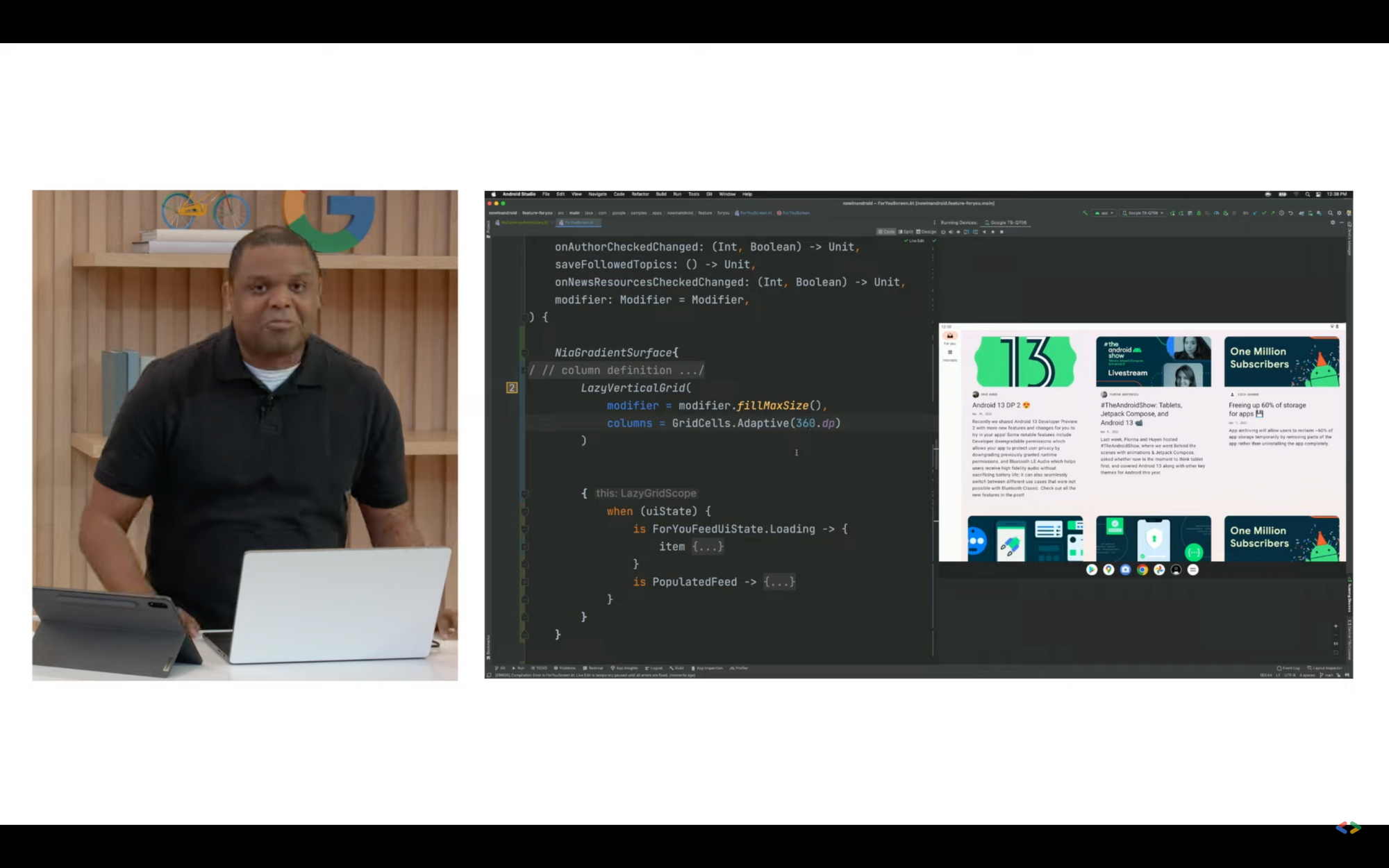Expand the folded column definition comment
The width and height of the screenshot is (1389, 868).
(617, 370)
